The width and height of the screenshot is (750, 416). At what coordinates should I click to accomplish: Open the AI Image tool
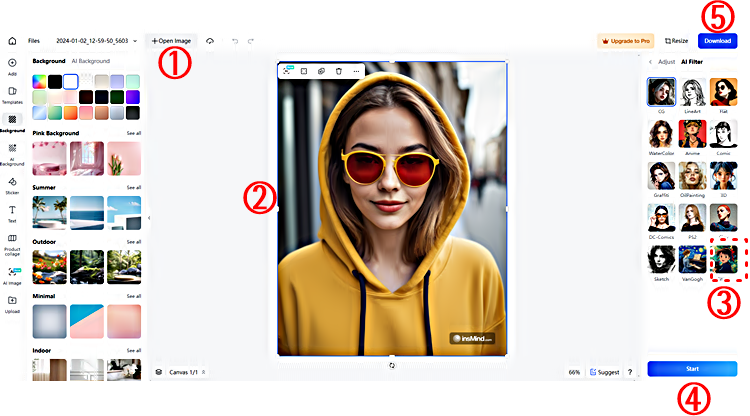click(x=12, y=275)
